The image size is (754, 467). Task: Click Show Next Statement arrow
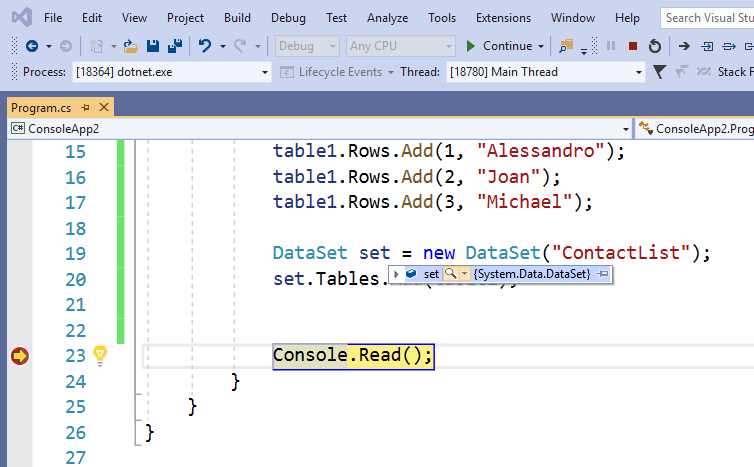point(684,46)
